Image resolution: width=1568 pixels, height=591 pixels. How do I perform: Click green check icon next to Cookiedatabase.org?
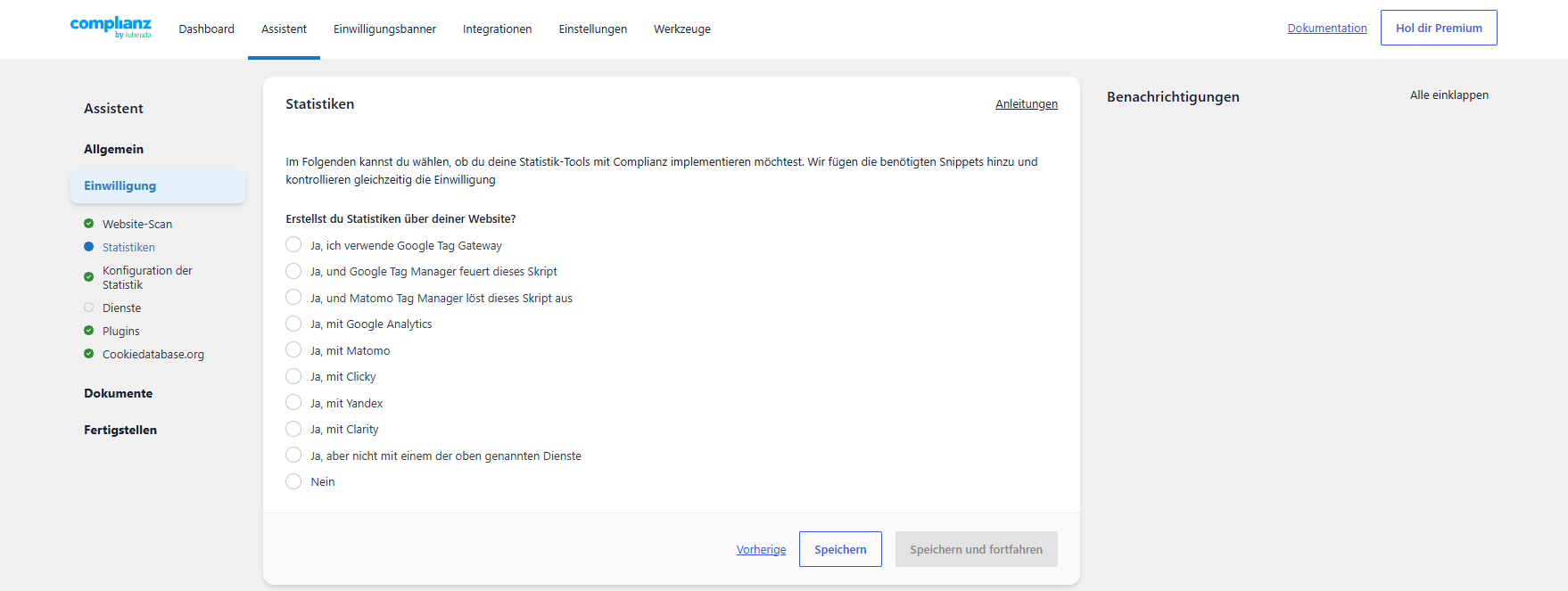(x=88, y=354)
